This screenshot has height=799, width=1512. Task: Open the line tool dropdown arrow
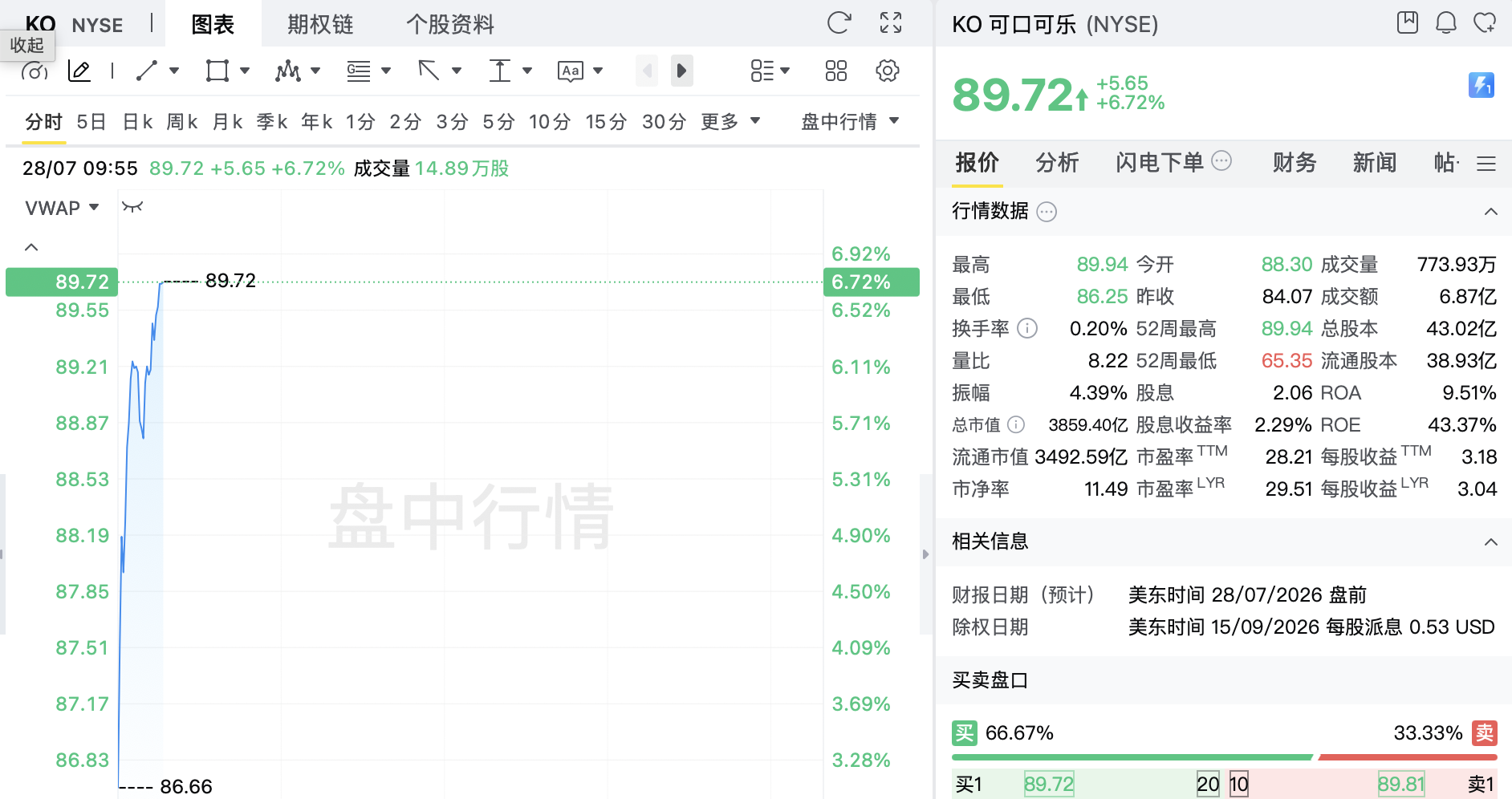click(174, 71)
